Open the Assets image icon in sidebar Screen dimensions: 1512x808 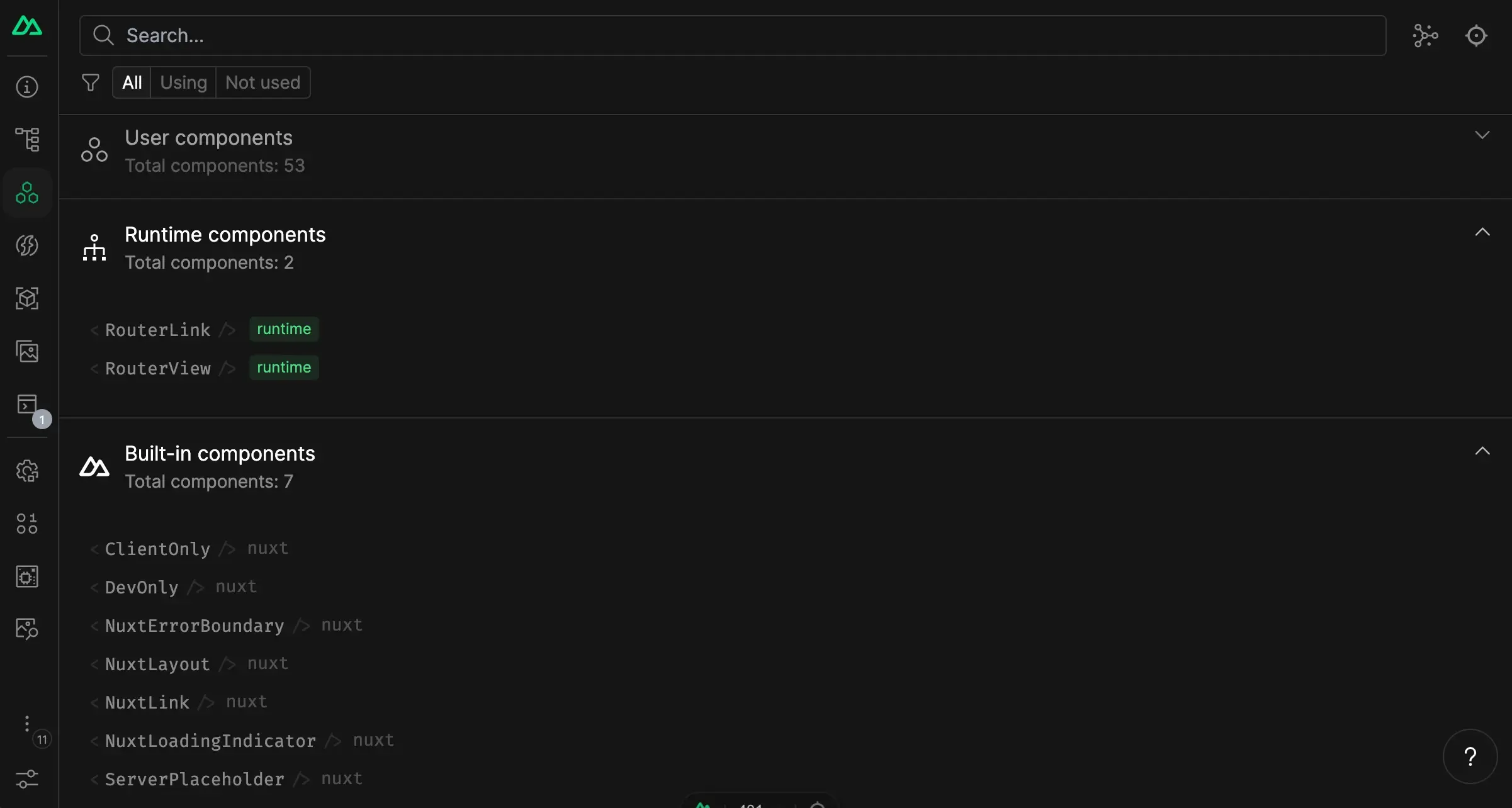tap(27, 351)
